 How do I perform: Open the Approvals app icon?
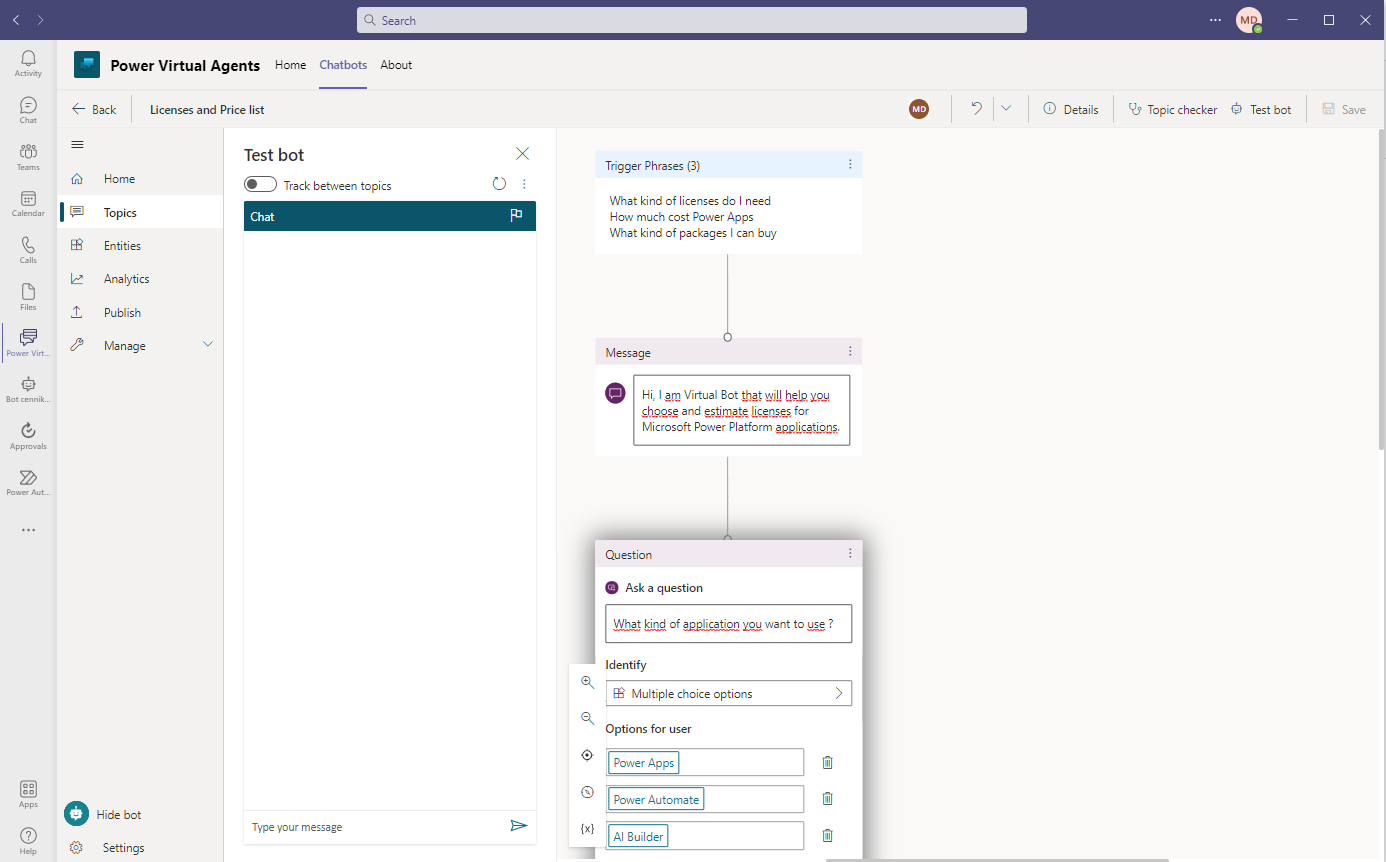28,436
